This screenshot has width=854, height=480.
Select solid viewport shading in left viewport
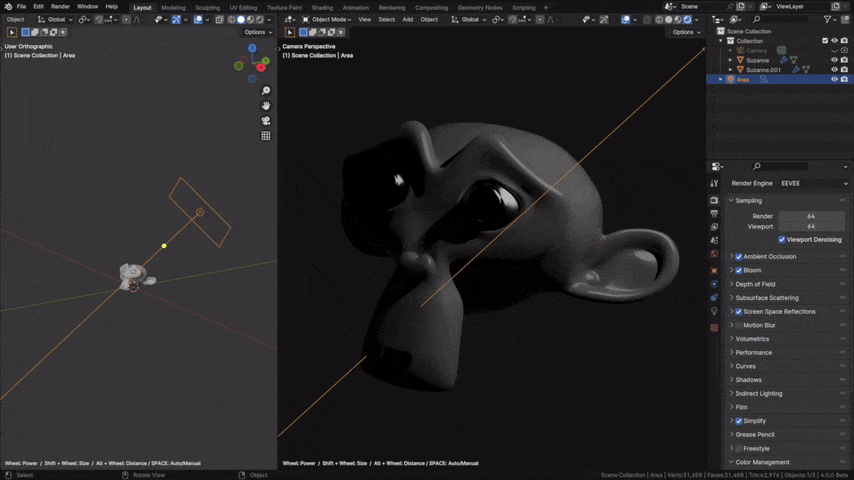coord(241,20)
